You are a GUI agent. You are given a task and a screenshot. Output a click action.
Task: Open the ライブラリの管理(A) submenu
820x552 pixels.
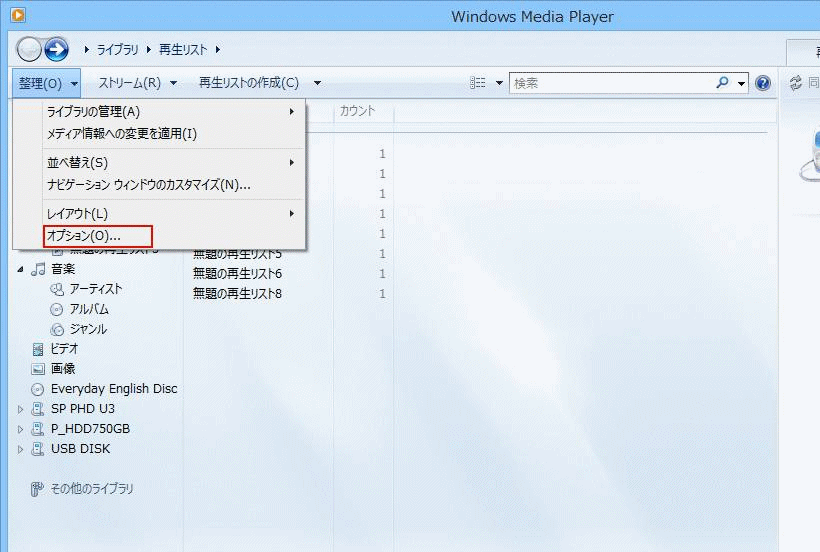coord(174,112)
